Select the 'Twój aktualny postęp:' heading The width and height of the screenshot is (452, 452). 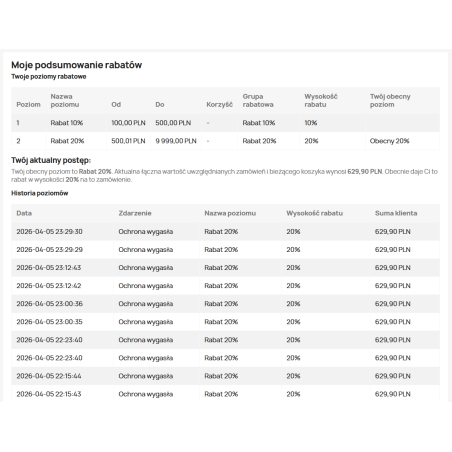[51, 160]
